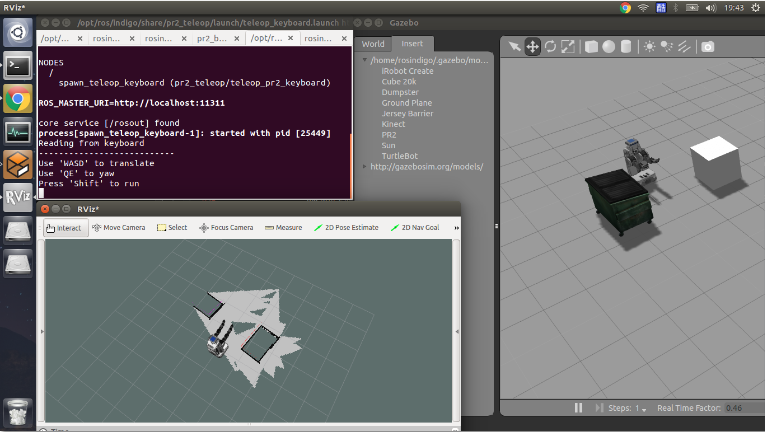Expand the left RViz panel via side arrow
765x432 pixels.
pos(41,331)
